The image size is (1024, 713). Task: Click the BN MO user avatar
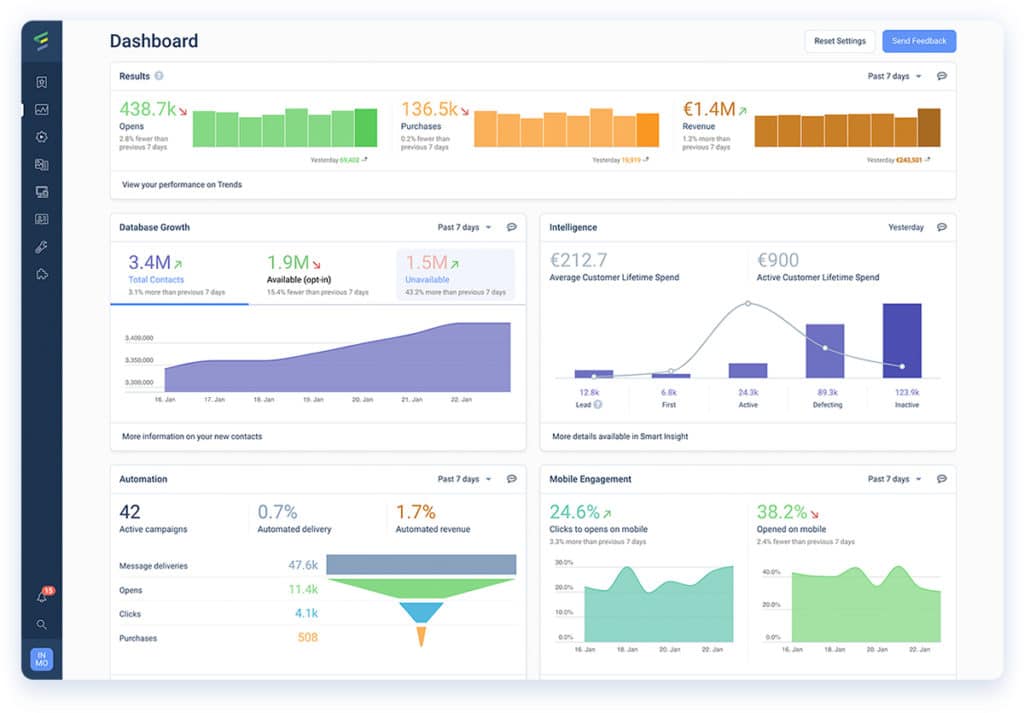click(x=41, y=659)
